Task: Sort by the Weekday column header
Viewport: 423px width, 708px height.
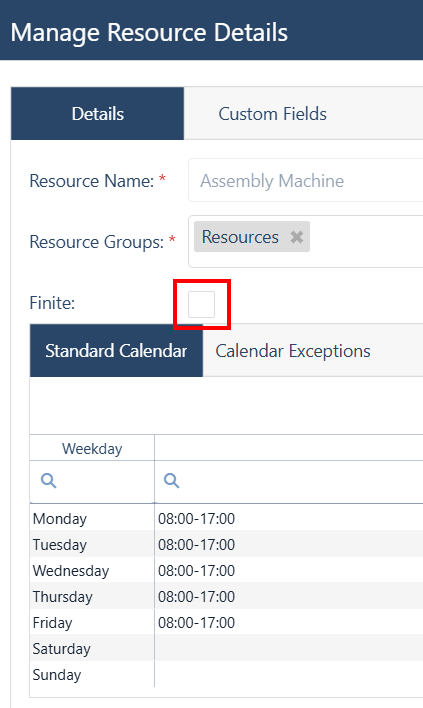Action: [x=92, y=448]
